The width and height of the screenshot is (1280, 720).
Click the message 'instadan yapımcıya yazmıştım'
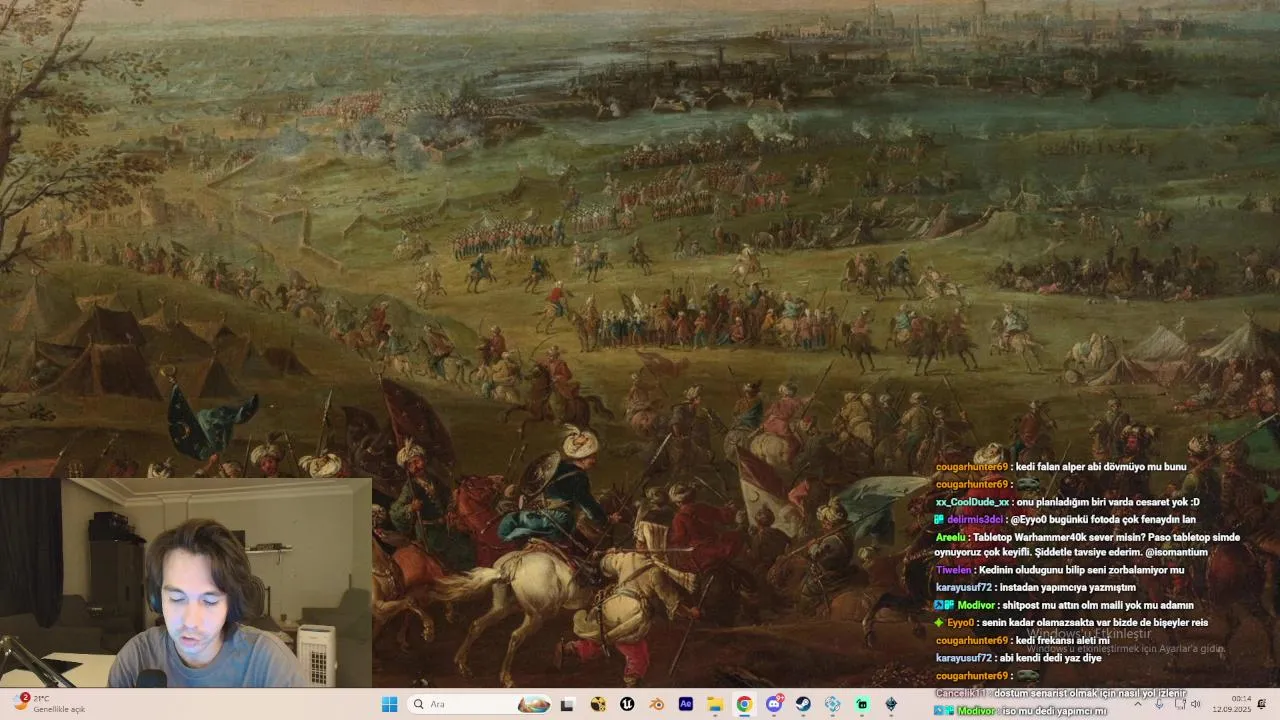[x=1069, y=588]
